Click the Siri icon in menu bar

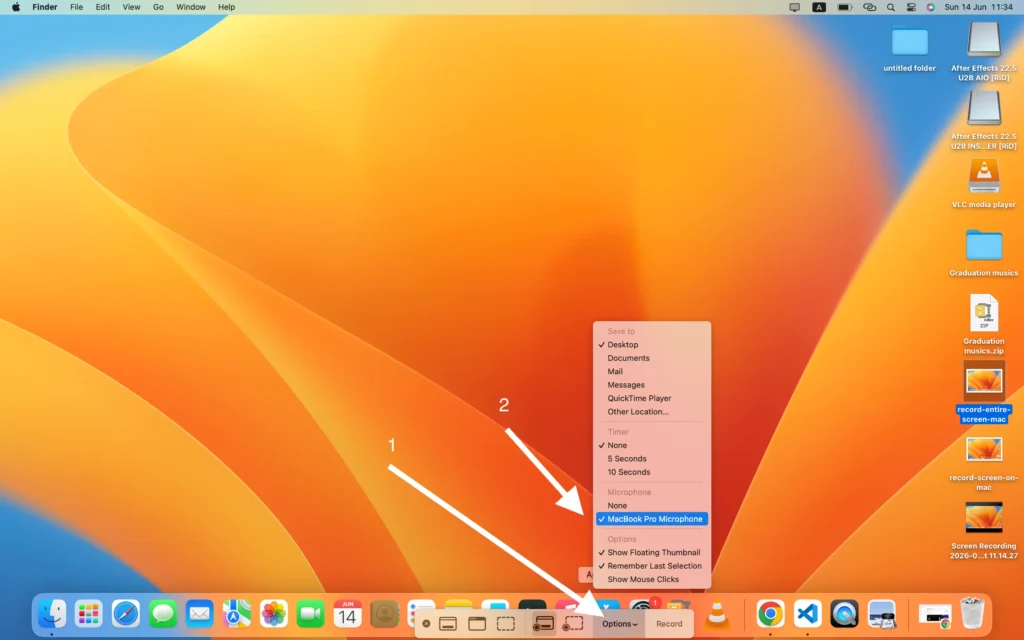931,7
